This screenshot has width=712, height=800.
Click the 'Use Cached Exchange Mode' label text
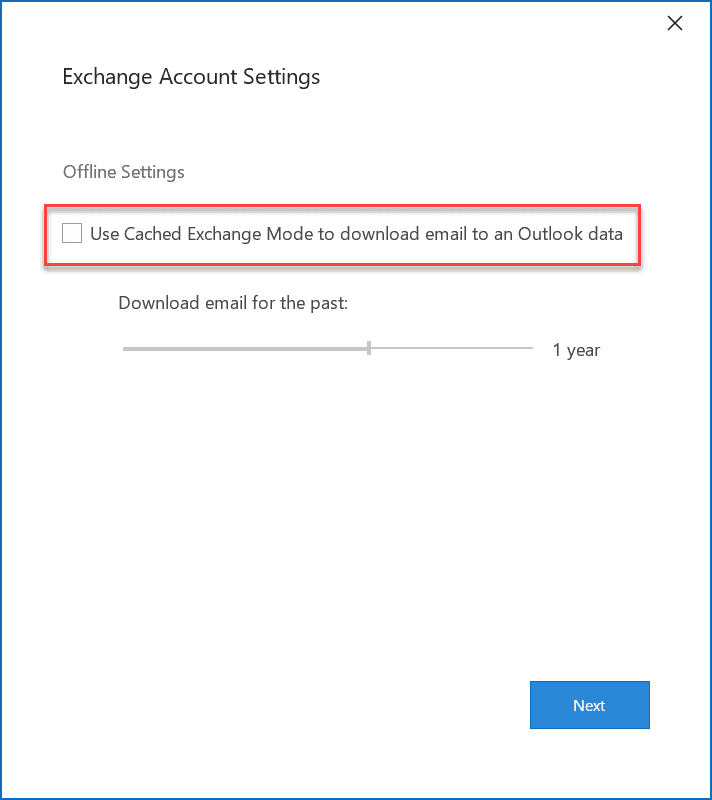356,234
